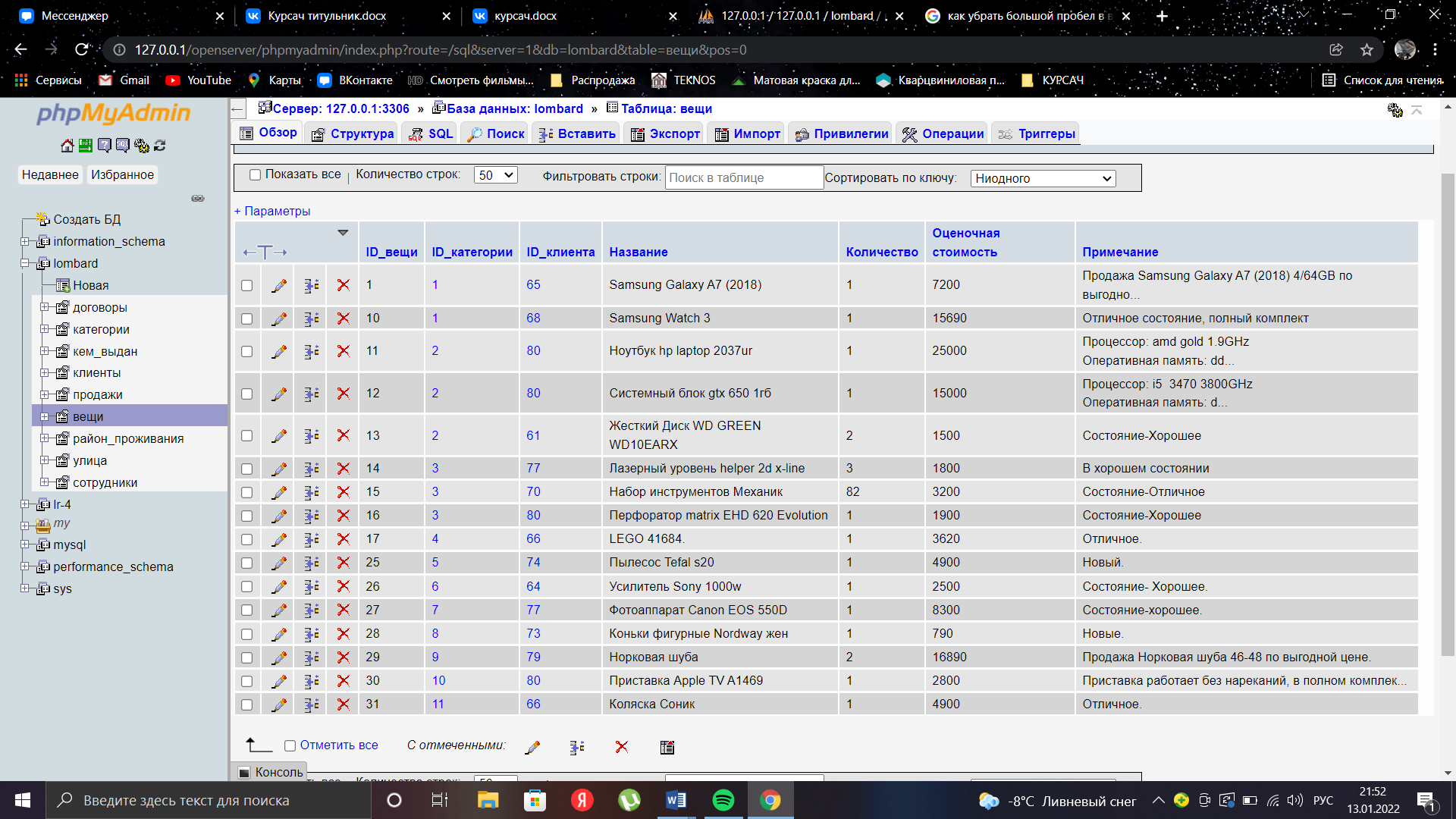The width and height of the screenshot is (1456, 819).
Task: Delete row Ноутбук hp laptop 2037ur
Action: [344, 351]
